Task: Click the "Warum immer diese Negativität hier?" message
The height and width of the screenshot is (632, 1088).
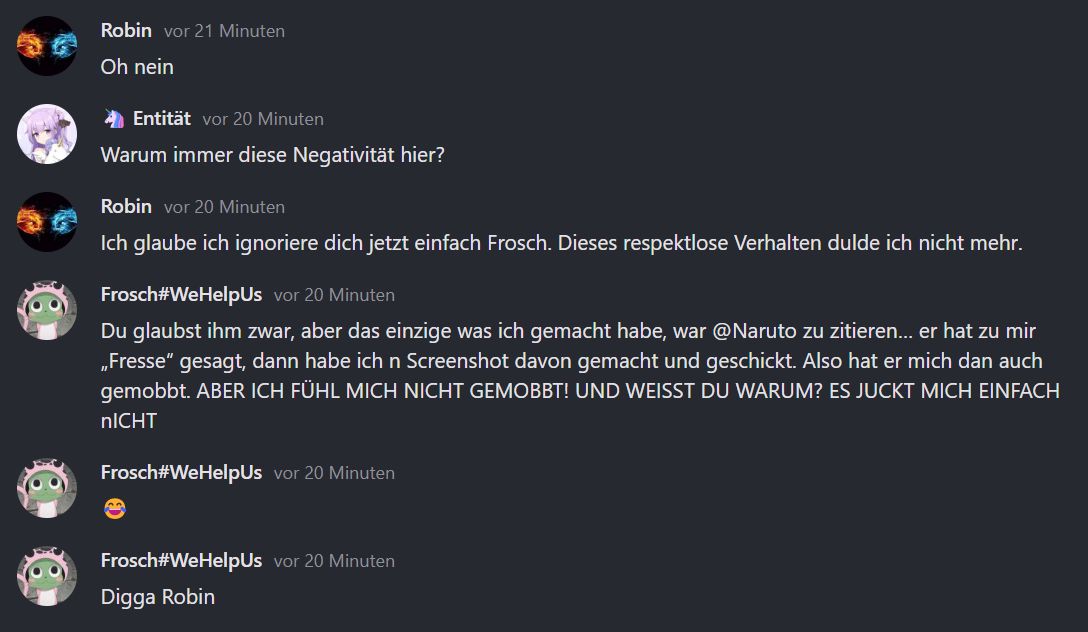Action: click(272, 156)
